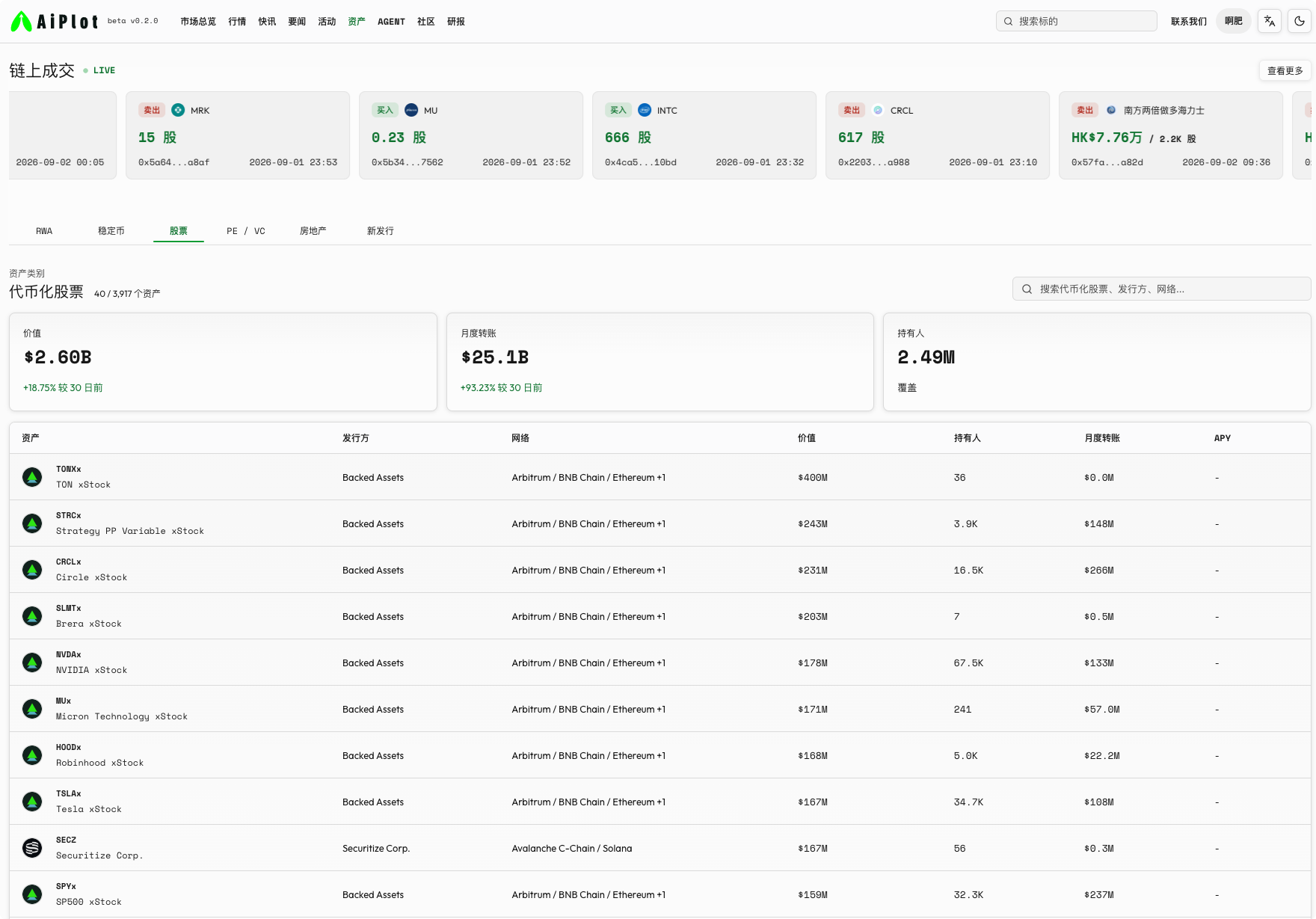Click SP500 xStock asset name
Viewport: 1316px width, 919px height.
coord(89,902)
